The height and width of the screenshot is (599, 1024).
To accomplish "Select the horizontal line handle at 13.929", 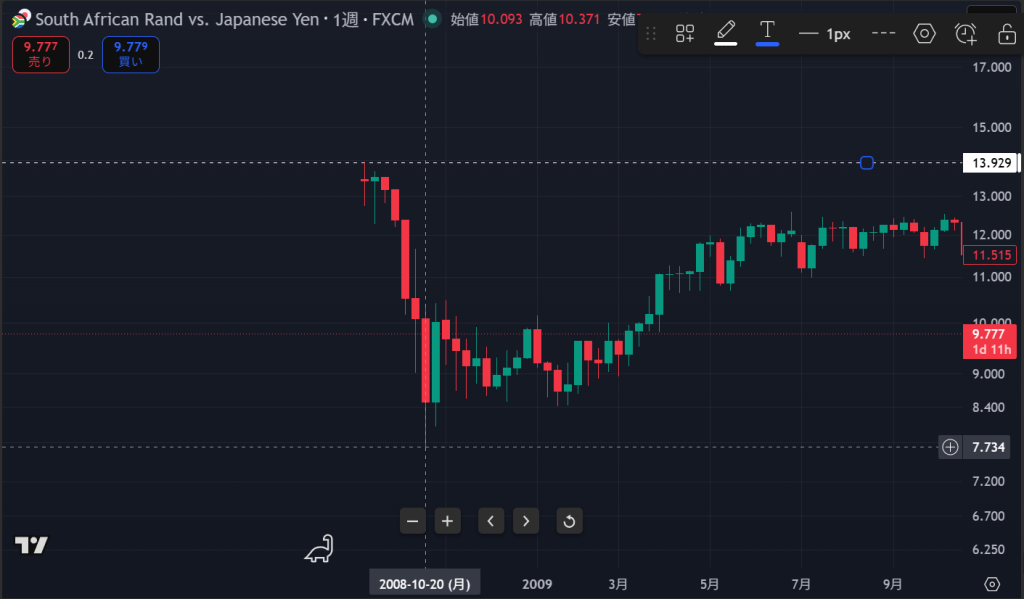I will tap(867, 163).
